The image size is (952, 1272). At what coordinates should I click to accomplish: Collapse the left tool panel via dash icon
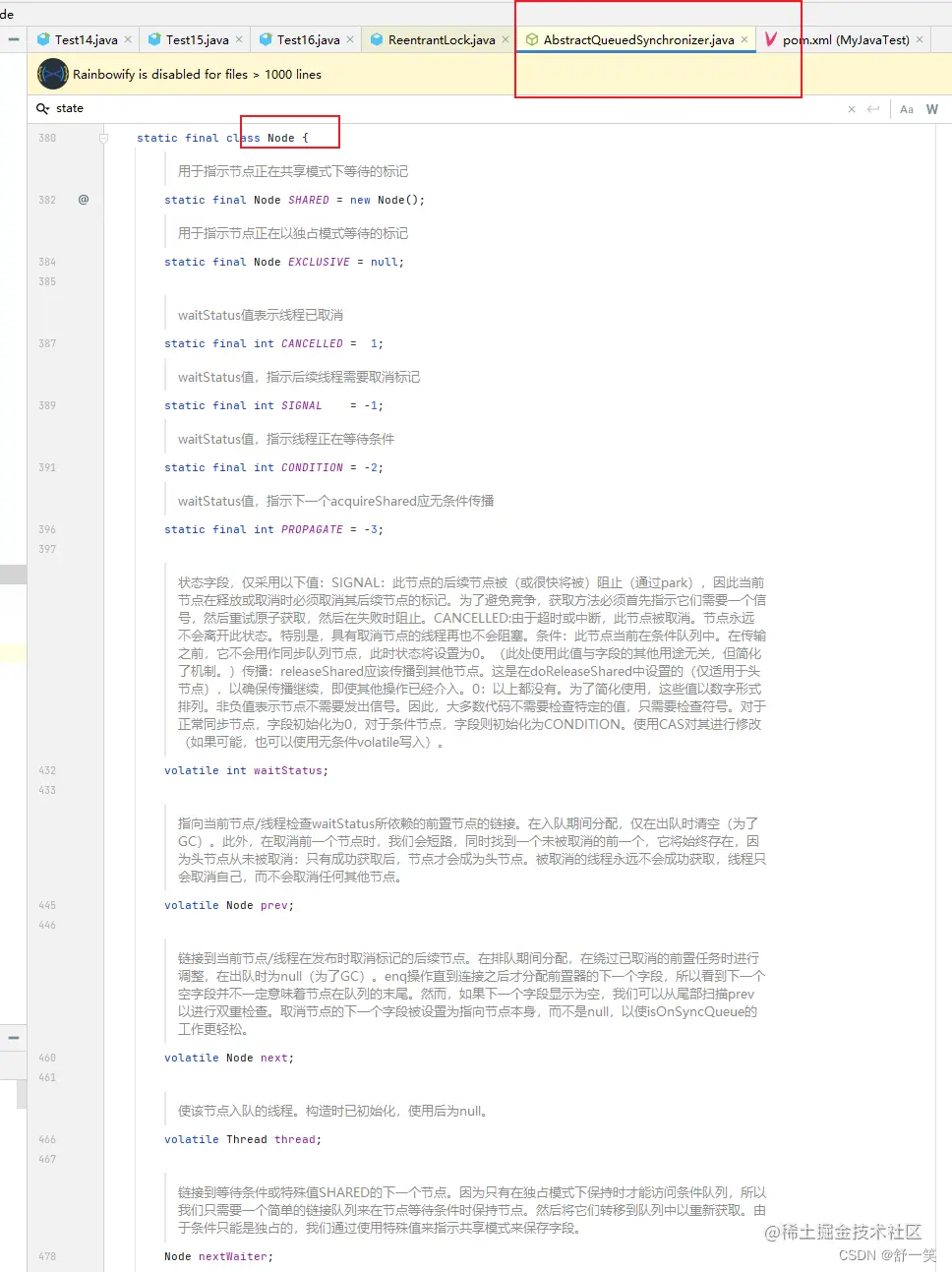tap(13, 39)
